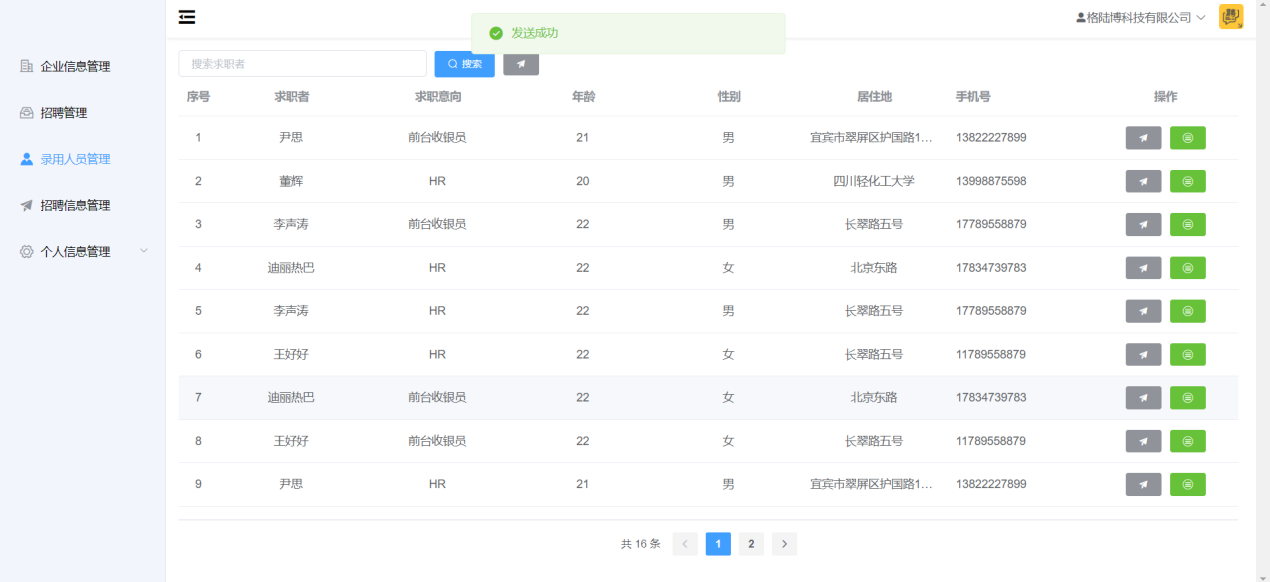This screenshot has height=582, width=1270.
Task: Open green detail button in row 3 李声涛
Action: click(1188, 224)
